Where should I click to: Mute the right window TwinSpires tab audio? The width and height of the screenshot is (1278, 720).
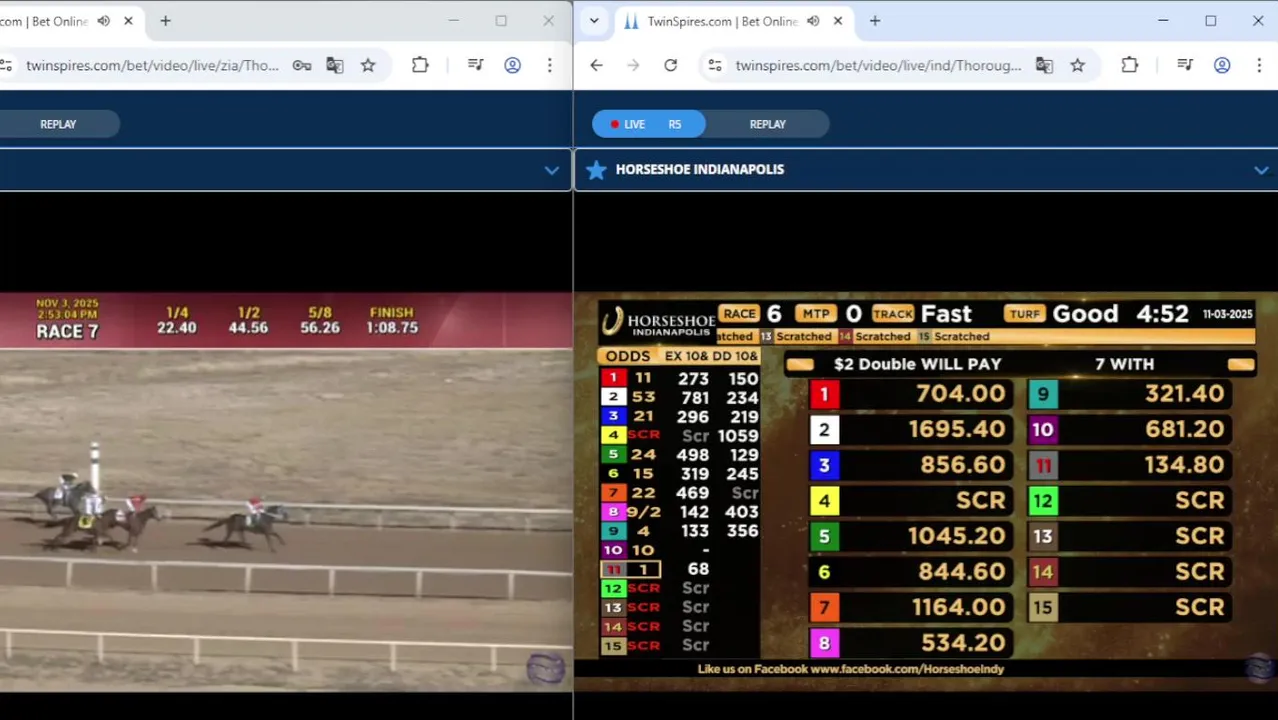coord(813,21)
